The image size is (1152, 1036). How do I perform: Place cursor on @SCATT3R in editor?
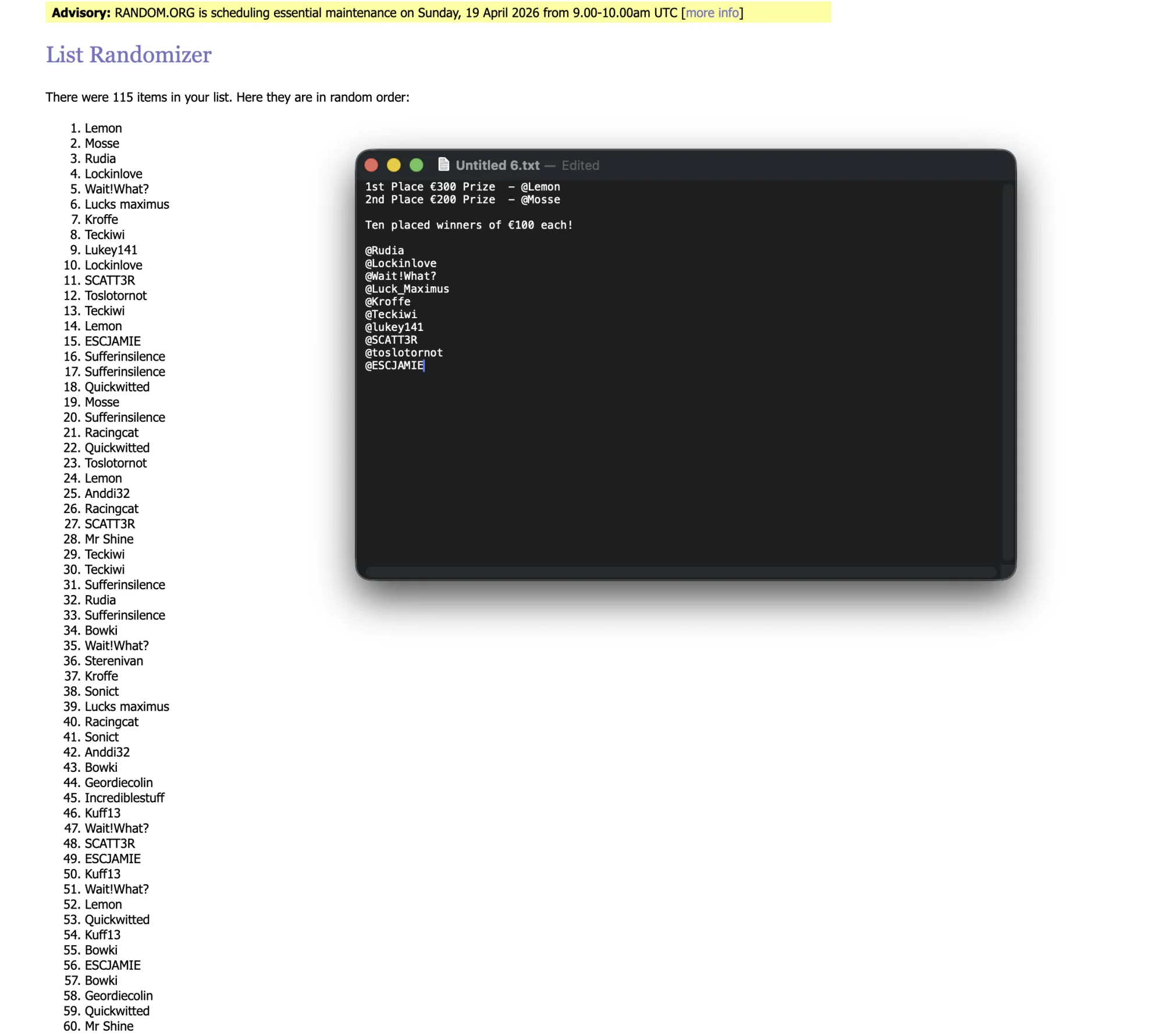pos(391,340)
